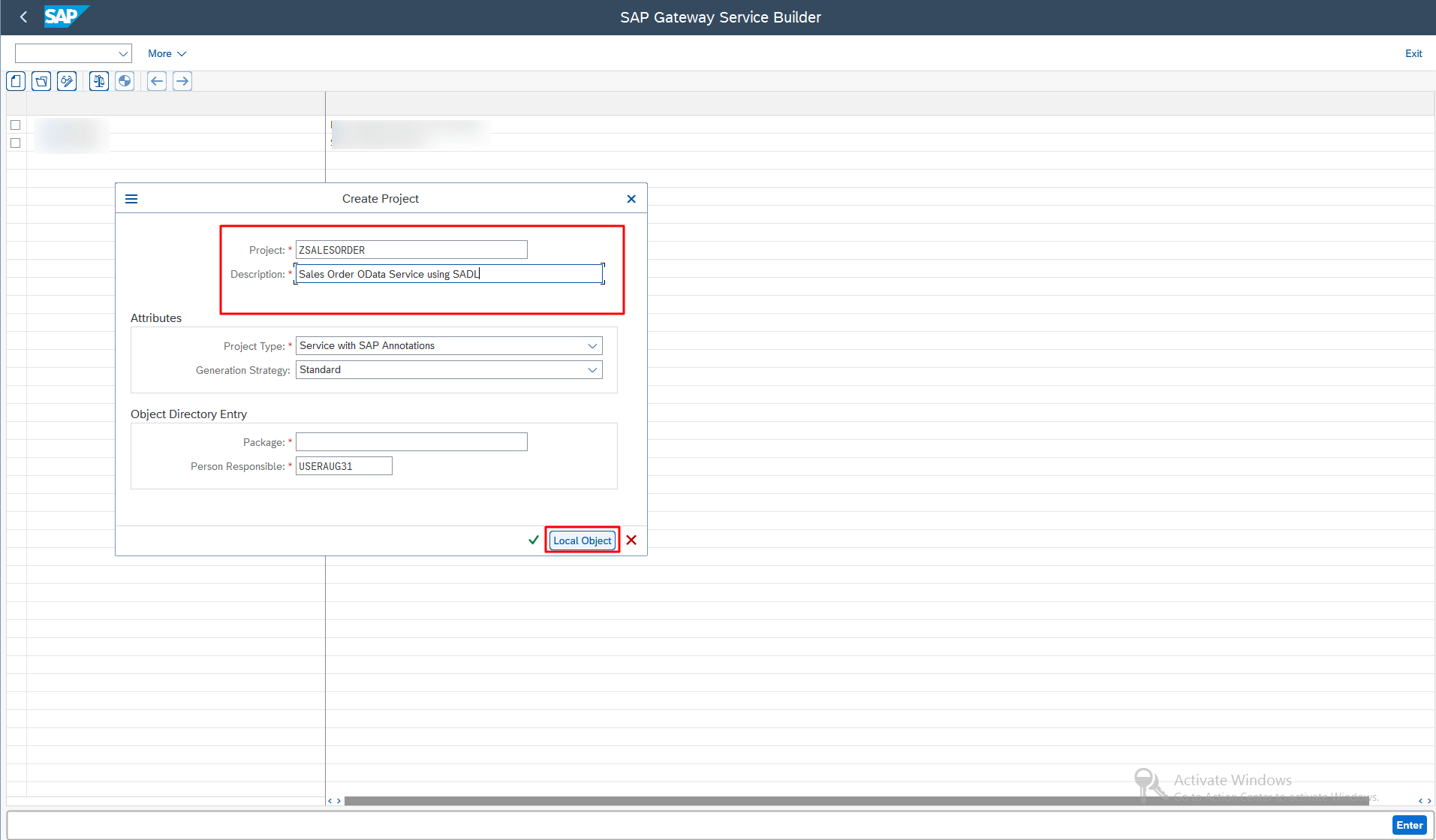Click the Project name input field

pyautogui.click(x=411, y=250)
